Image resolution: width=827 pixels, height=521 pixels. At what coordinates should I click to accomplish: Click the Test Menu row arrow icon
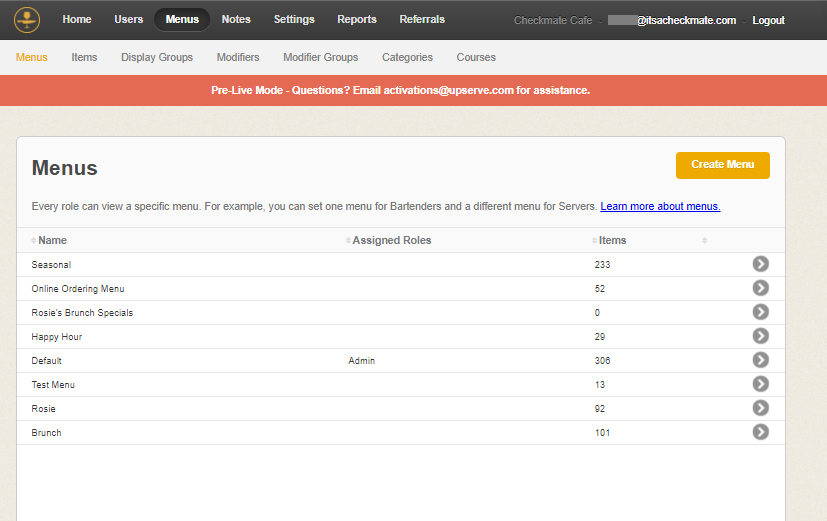tap(760, 384)
